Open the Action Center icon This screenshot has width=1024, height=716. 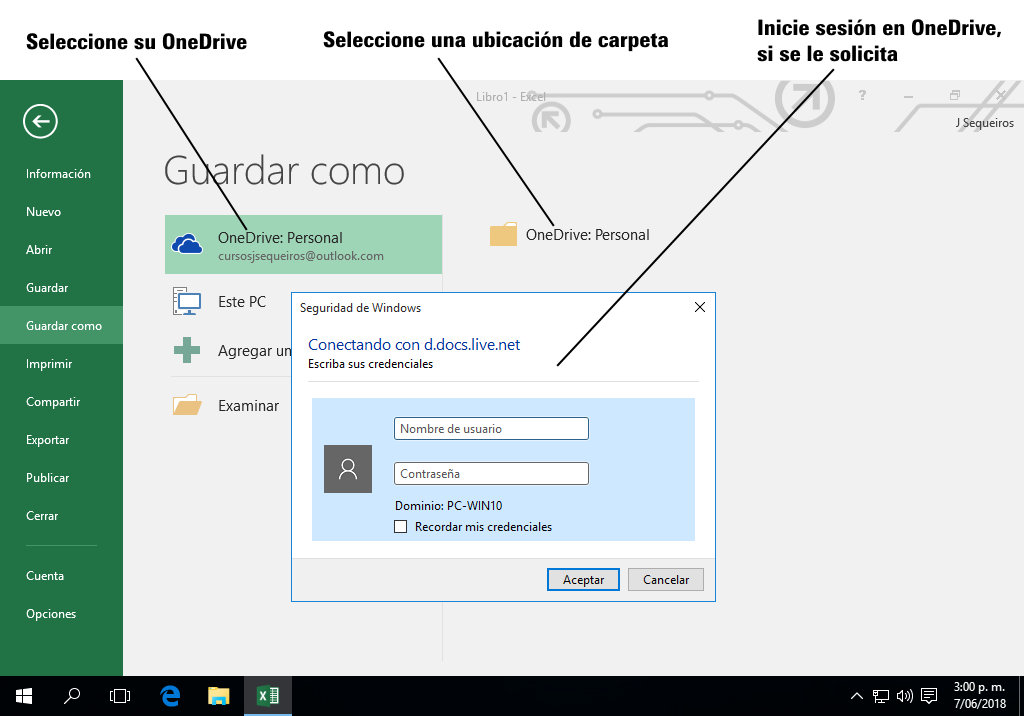930,695
